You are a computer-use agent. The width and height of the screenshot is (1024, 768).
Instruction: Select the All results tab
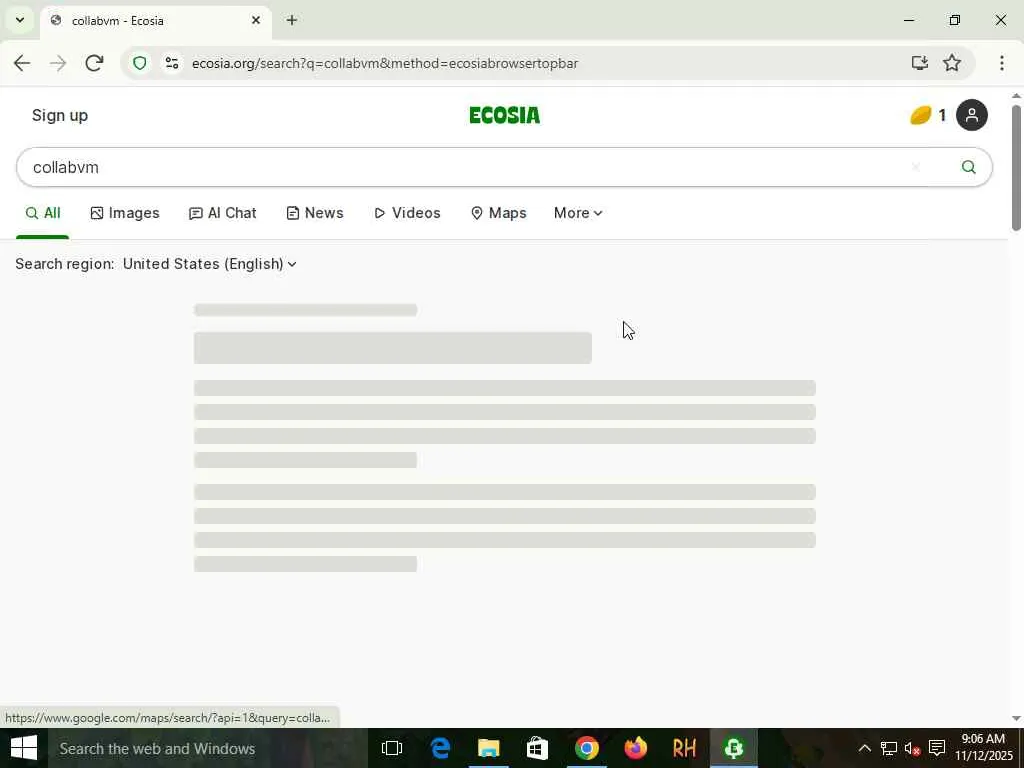[42, 214]
